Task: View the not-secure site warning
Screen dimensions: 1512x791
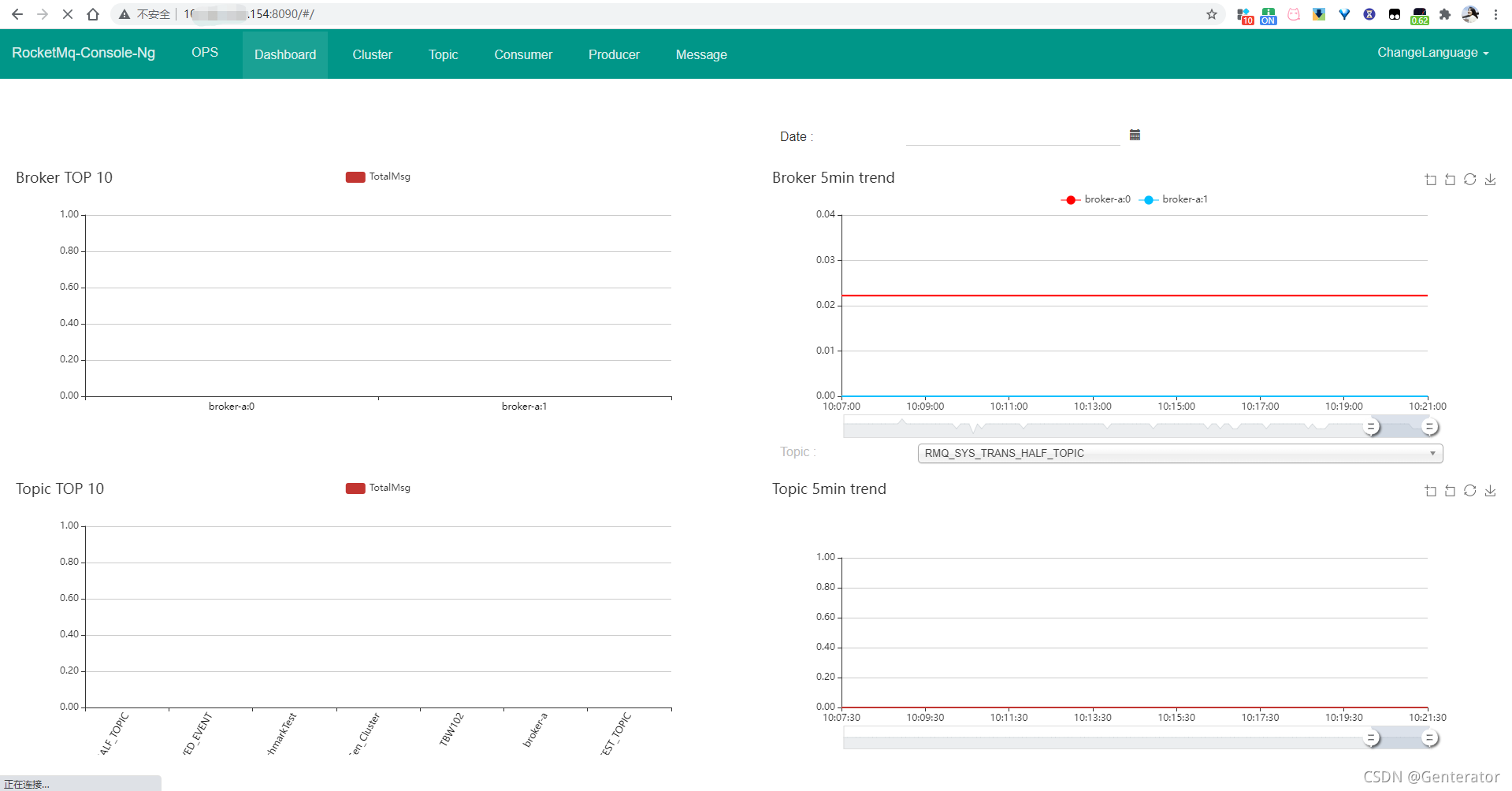Action: pyautogui.click(x=144, y=14)
